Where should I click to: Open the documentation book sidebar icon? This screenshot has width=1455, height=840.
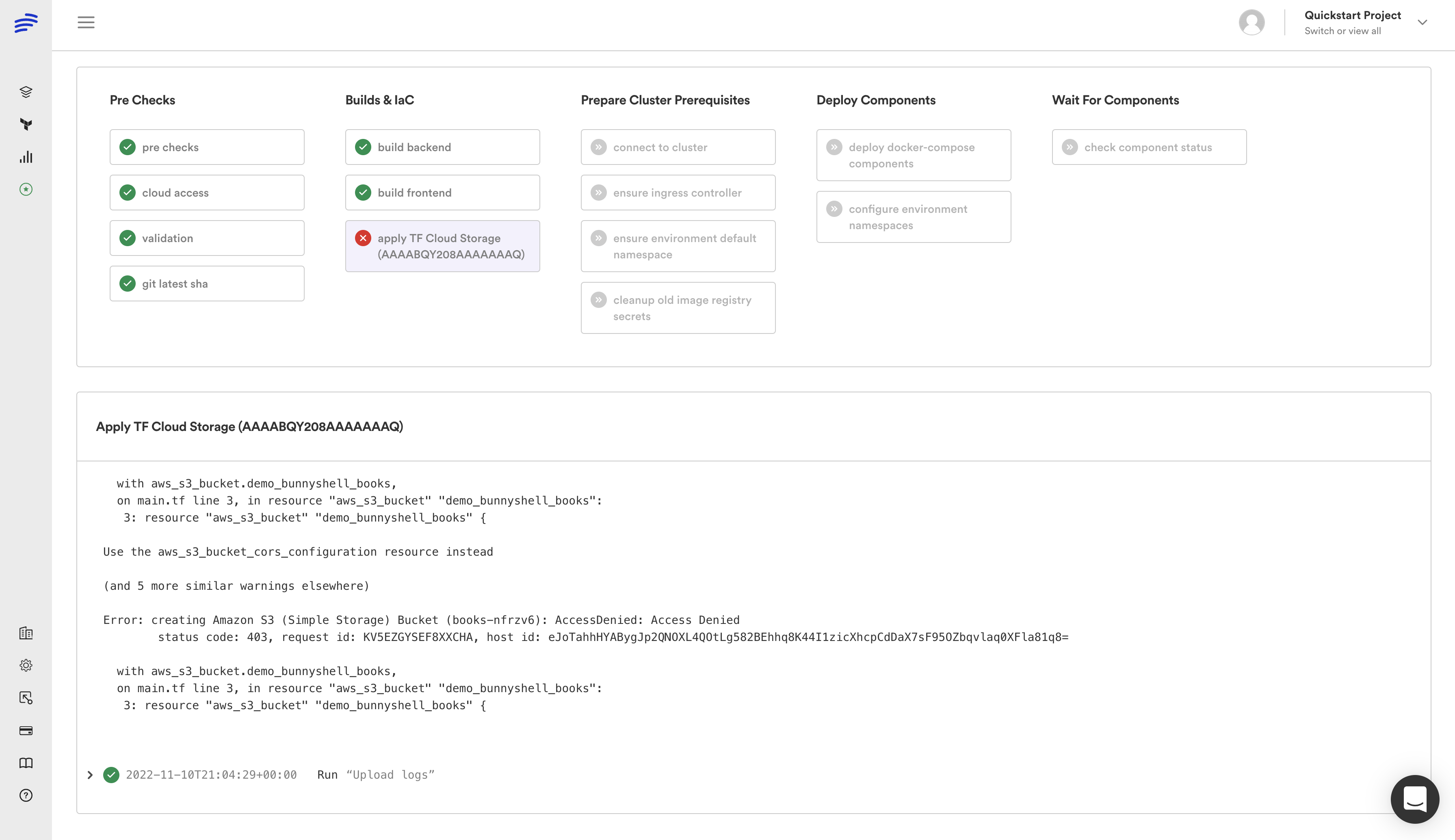26,763
